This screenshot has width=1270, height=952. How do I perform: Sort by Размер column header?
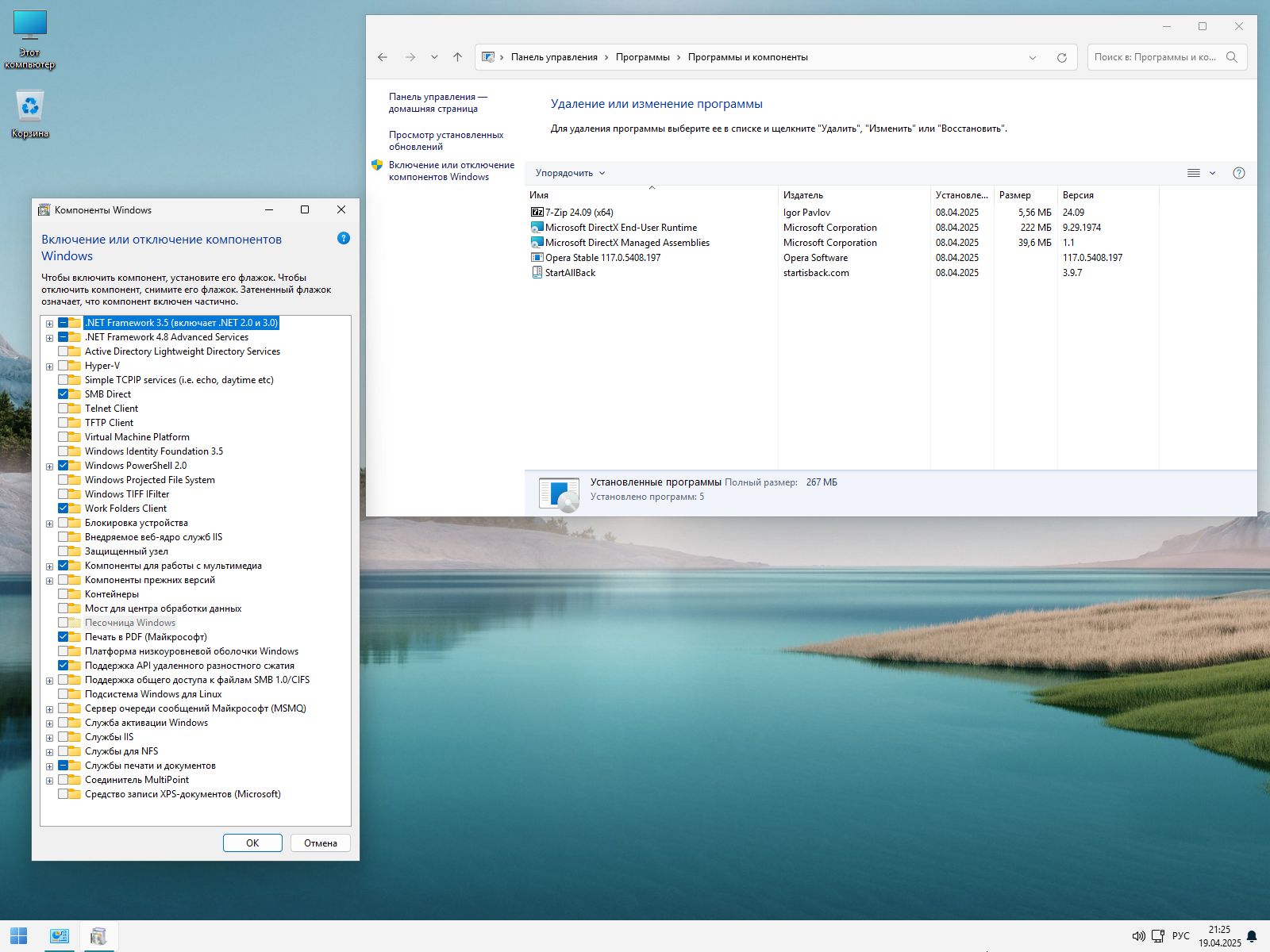point(1026,194)
